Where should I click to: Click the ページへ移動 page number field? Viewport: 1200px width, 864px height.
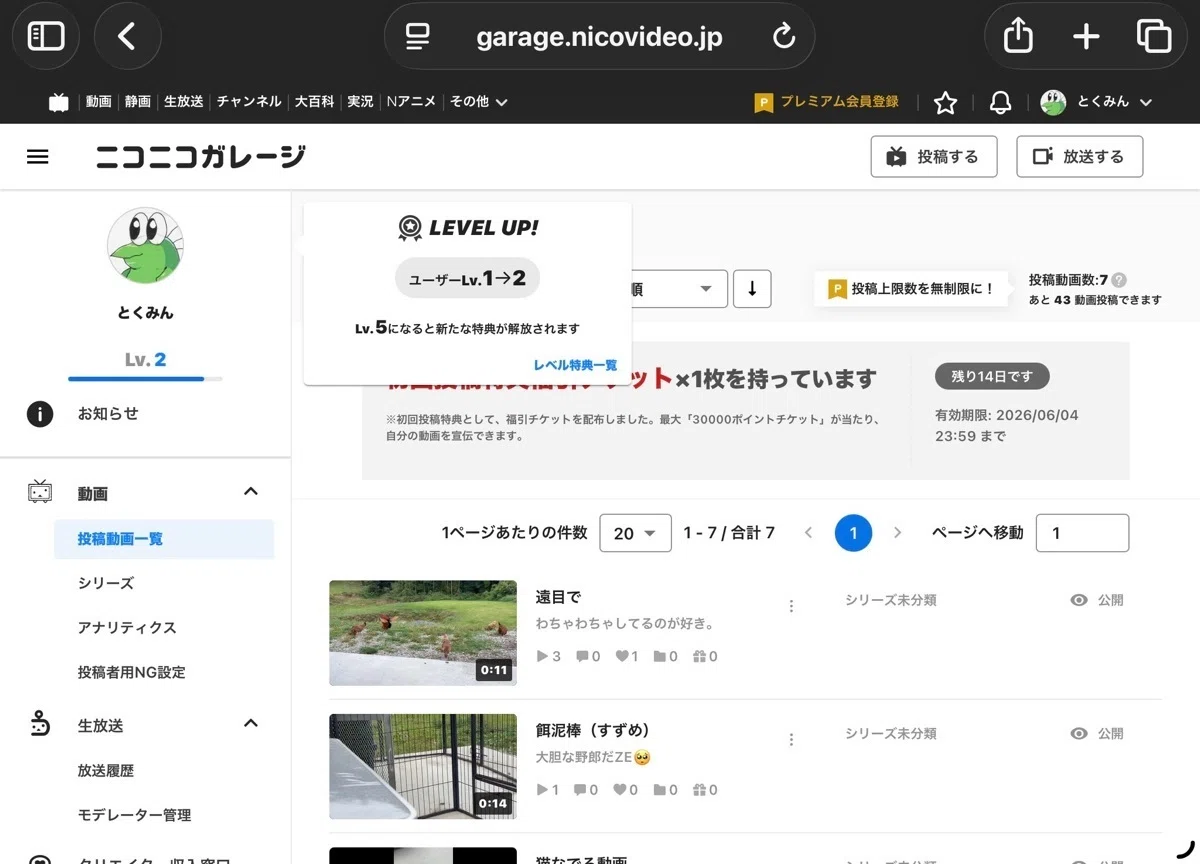click(x=1082, y=533)
